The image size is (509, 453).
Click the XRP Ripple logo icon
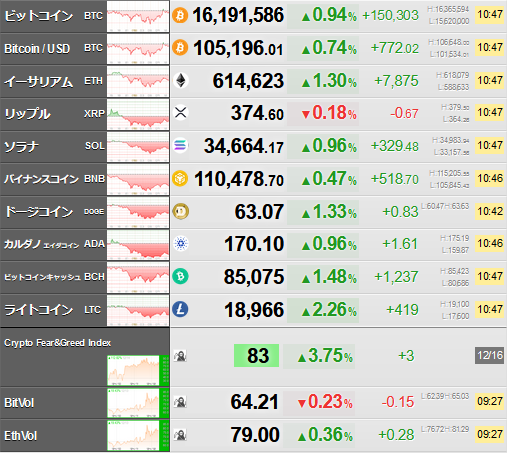click(x=181, y=113)
